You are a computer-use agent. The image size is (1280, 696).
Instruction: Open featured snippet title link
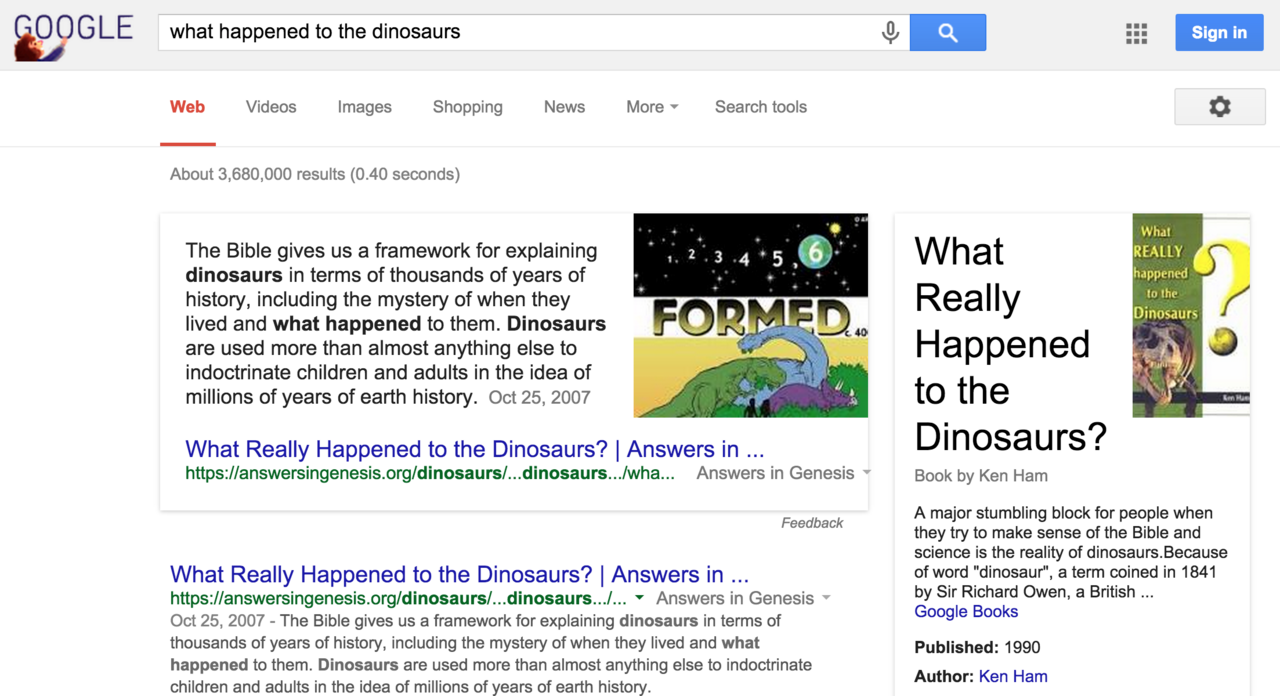coord(475,449)
